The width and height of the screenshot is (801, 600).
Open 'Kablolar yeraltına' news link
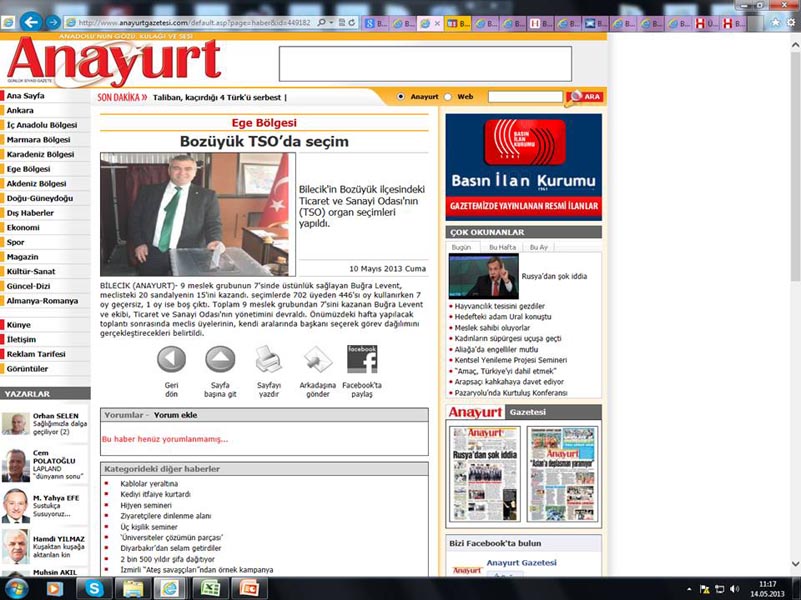[x=149, y=484]
